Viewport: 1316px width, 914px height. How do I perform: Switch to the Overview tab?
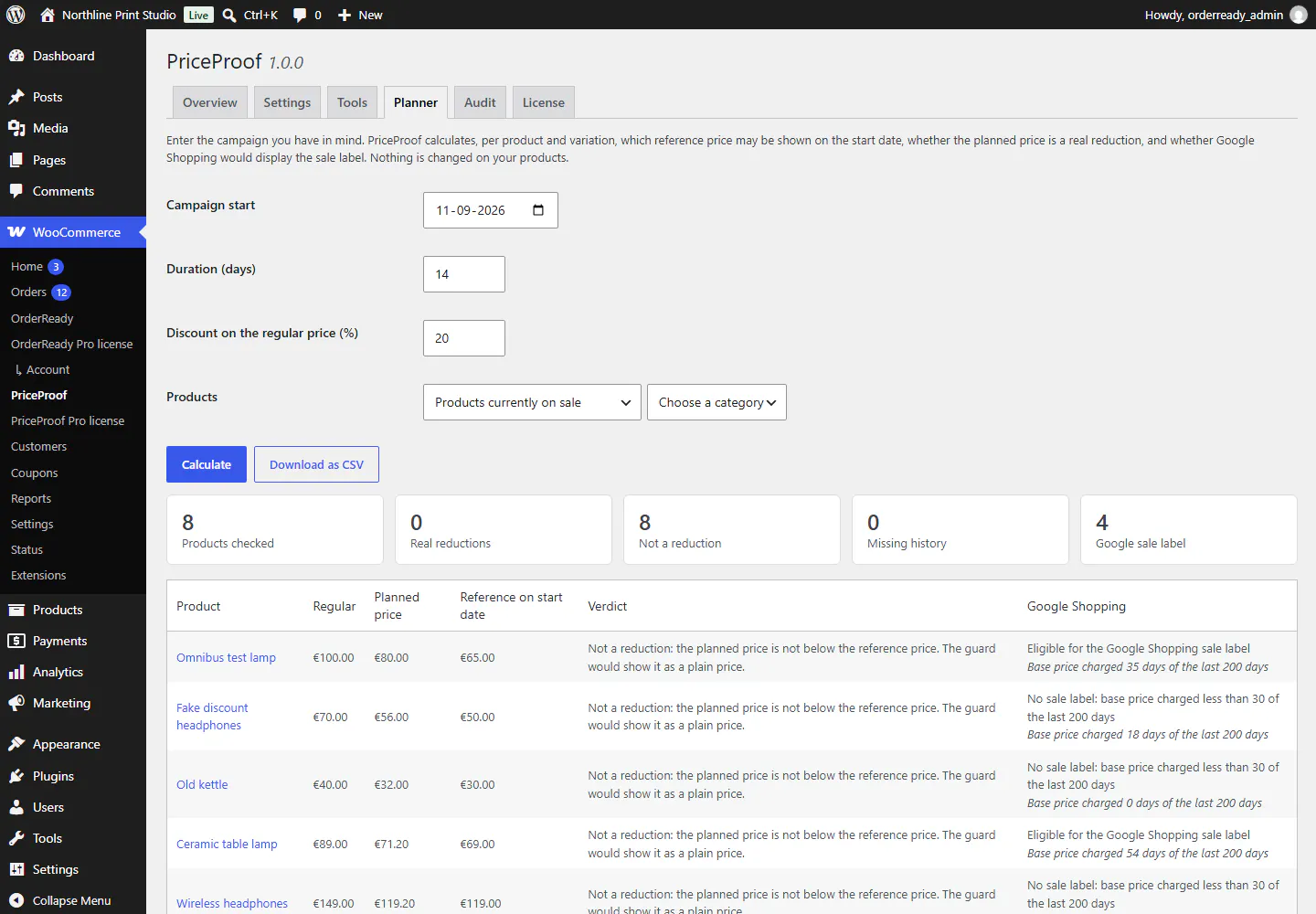point(210,102)
